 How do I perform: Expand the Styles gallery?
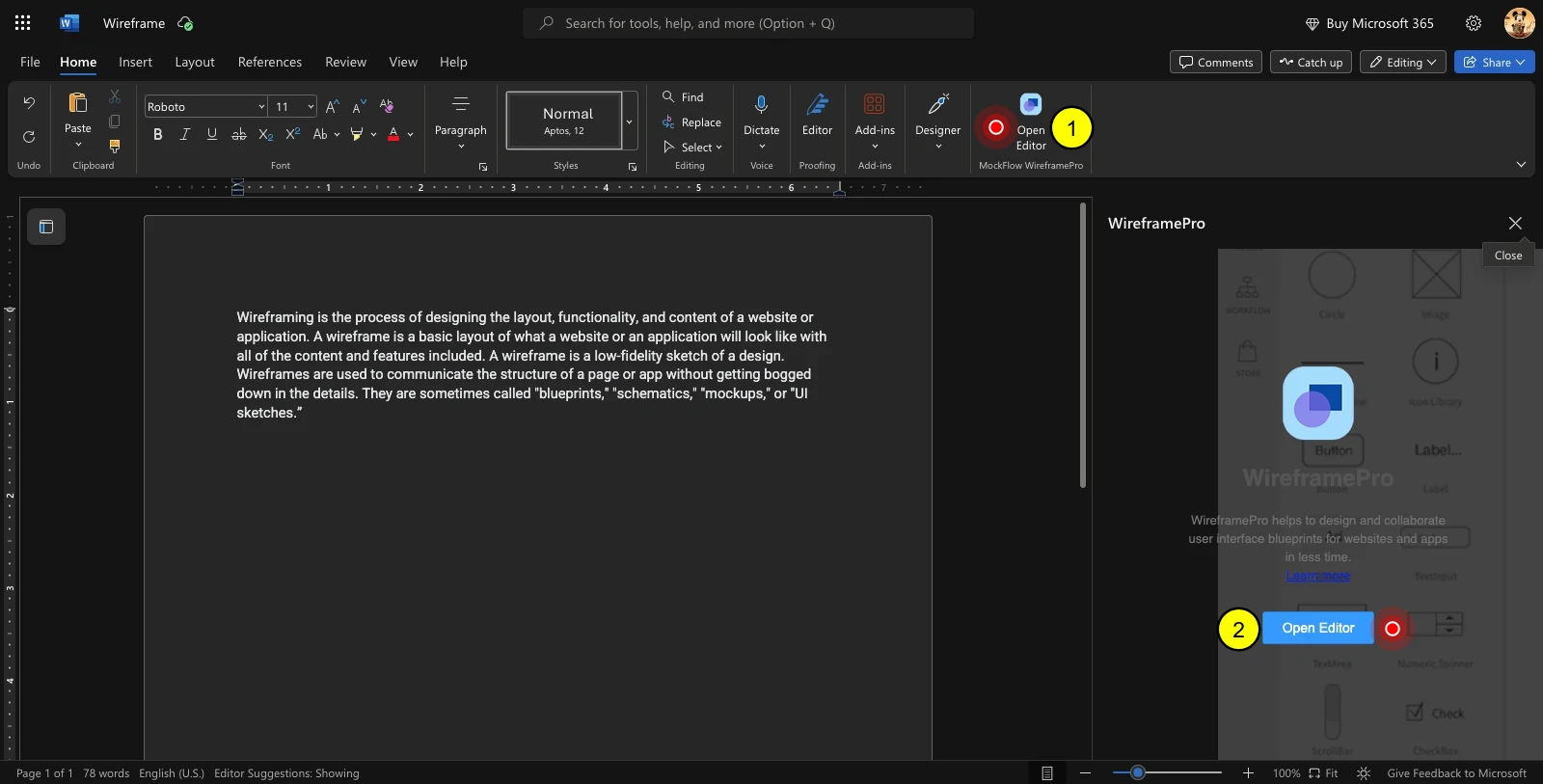pos(630,122)
